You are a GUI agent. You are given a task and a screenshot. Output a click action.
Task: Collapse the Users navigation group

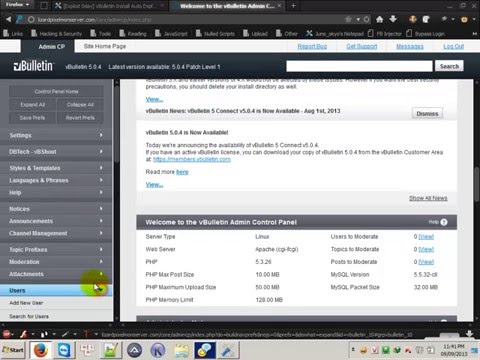click(56, 290)
